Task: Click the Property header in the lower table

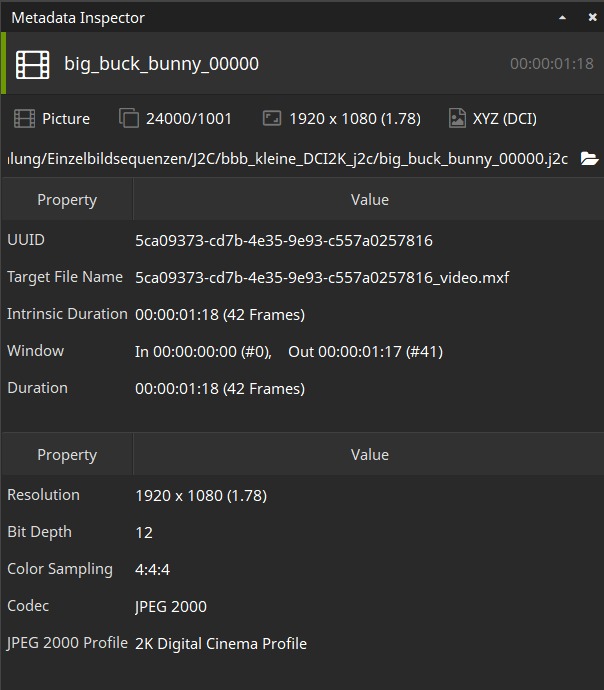Action: [67, 455]
